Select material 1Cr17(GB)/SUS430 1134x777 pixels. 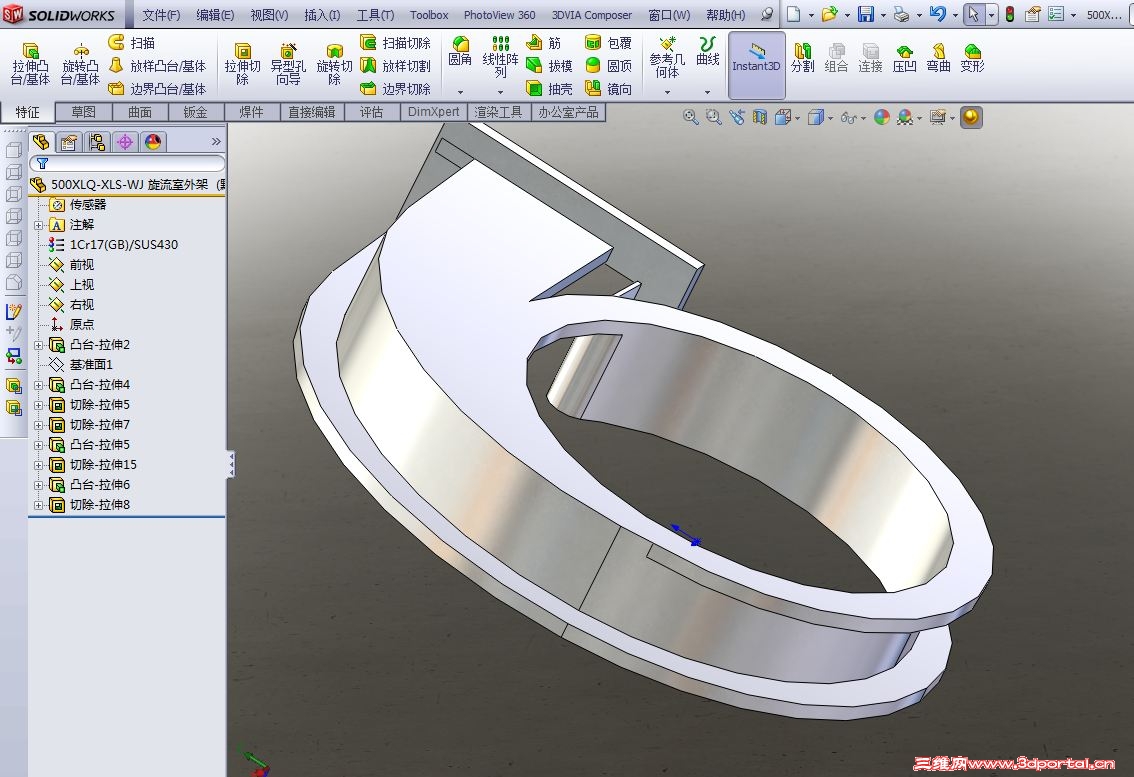point(113,245)
